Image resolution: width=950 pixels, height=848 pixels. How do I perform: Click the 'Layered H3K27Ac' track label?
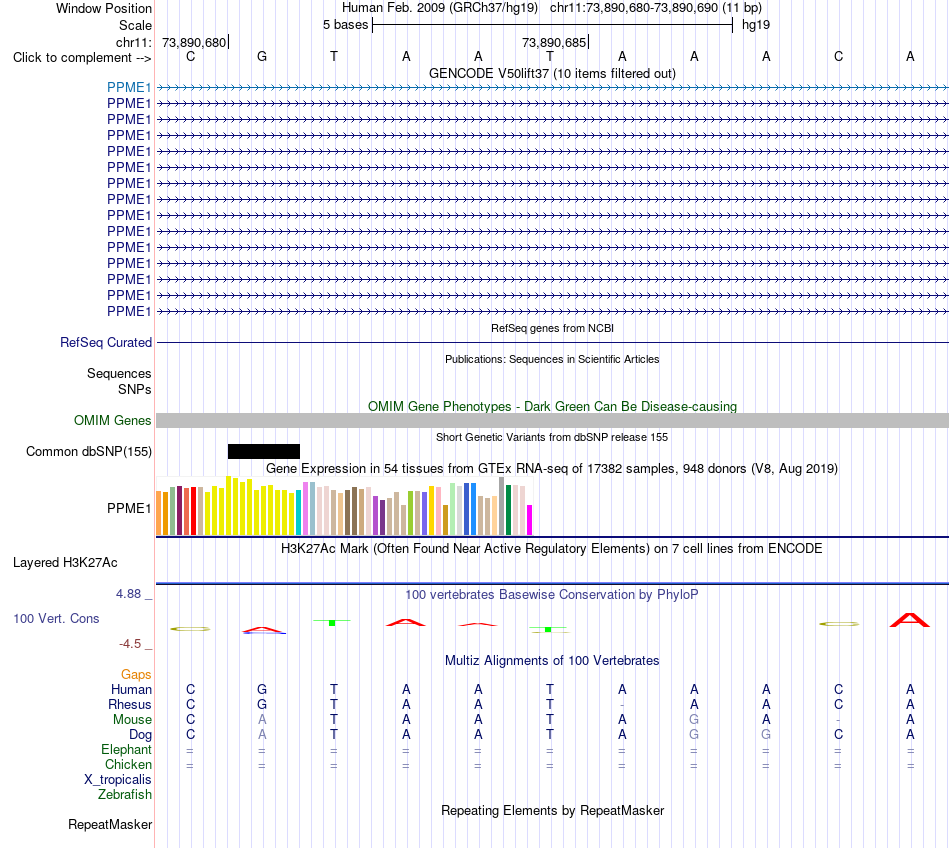pos(65,563)
